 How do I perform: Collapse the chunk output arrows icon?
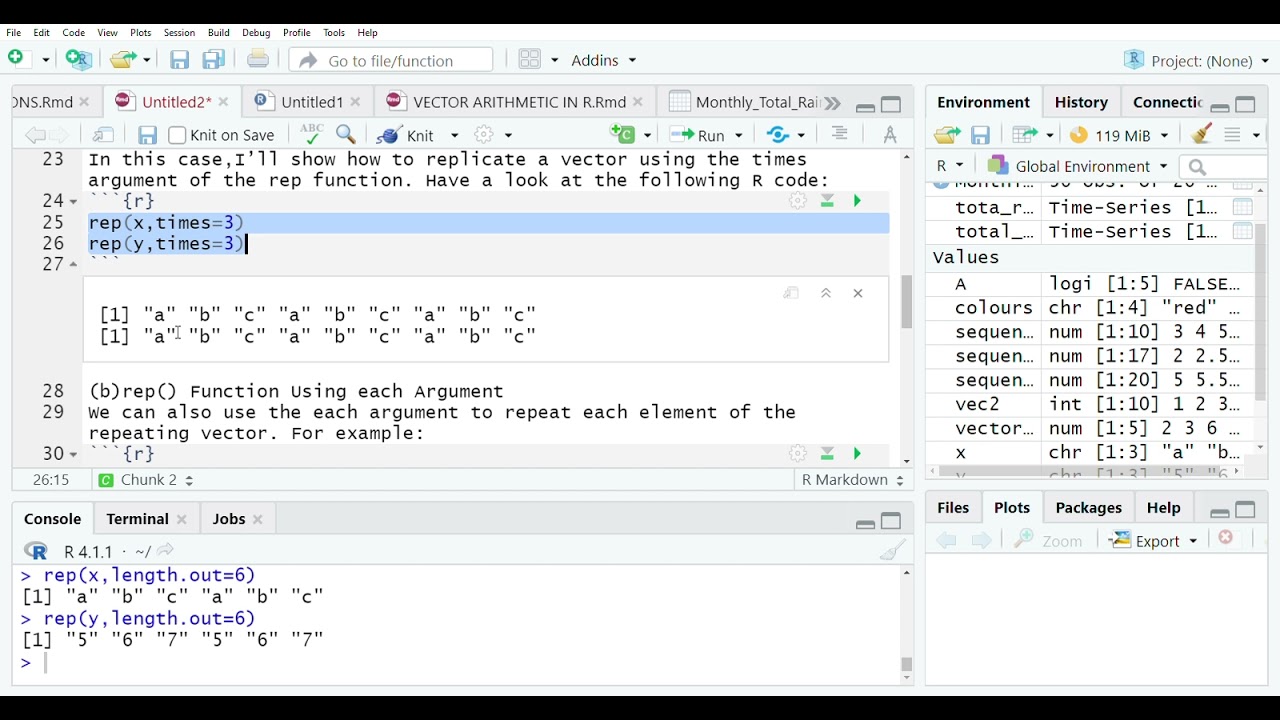coord(827,294)
